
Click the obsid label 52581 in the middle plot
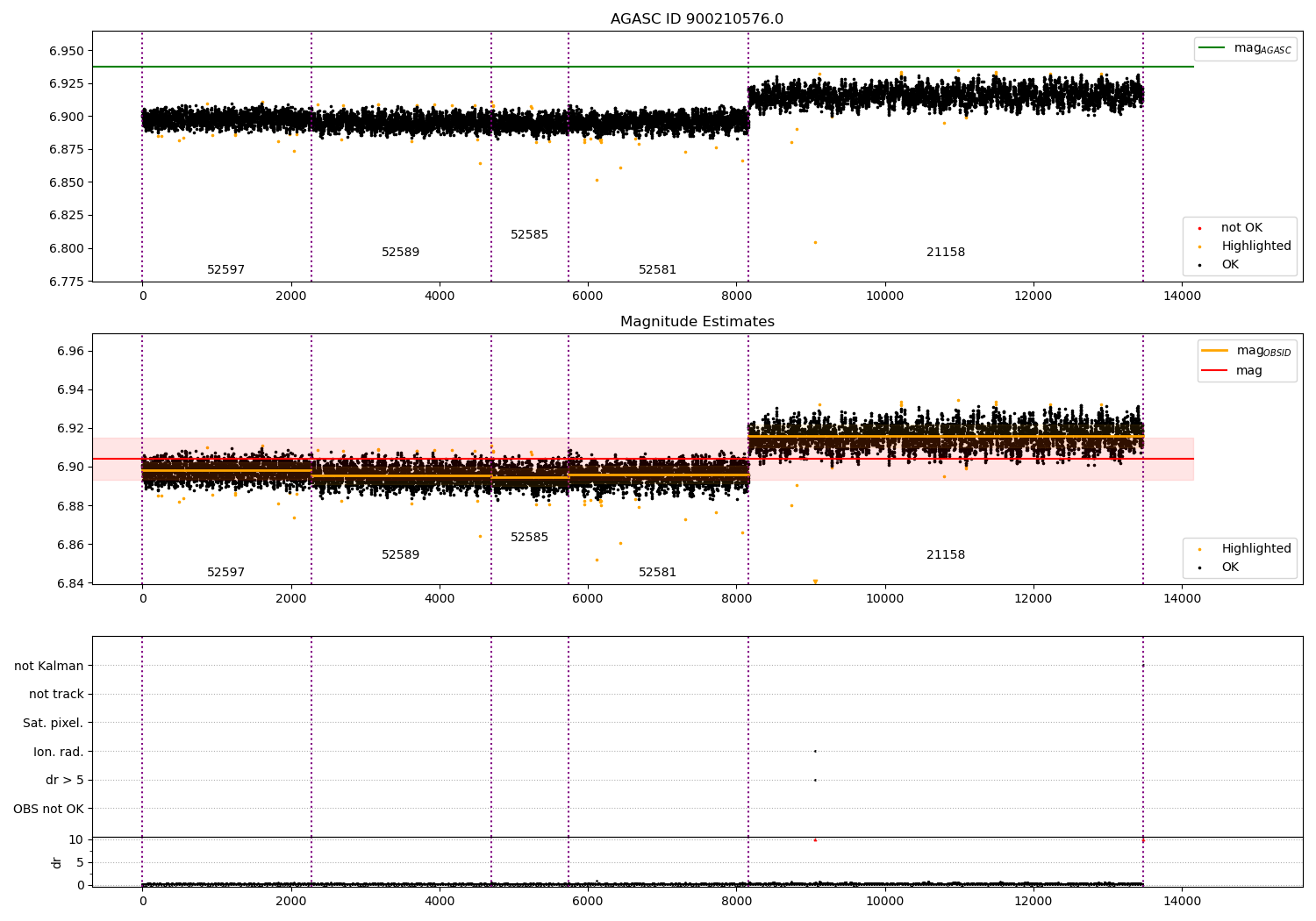click(657, 573)
